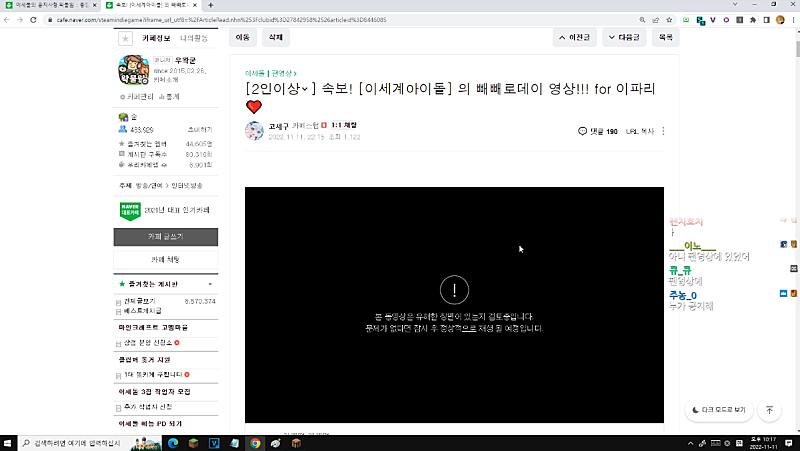Click the 삭제 delete button
Screen dimensions: 800x451
coord(274,37)
